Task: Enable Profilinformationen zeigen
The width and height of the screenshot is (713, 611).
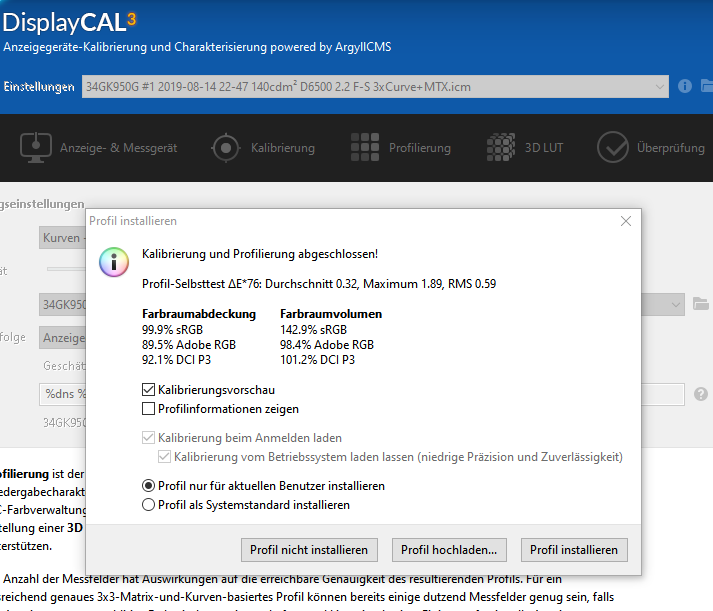Action: point(148,409)
